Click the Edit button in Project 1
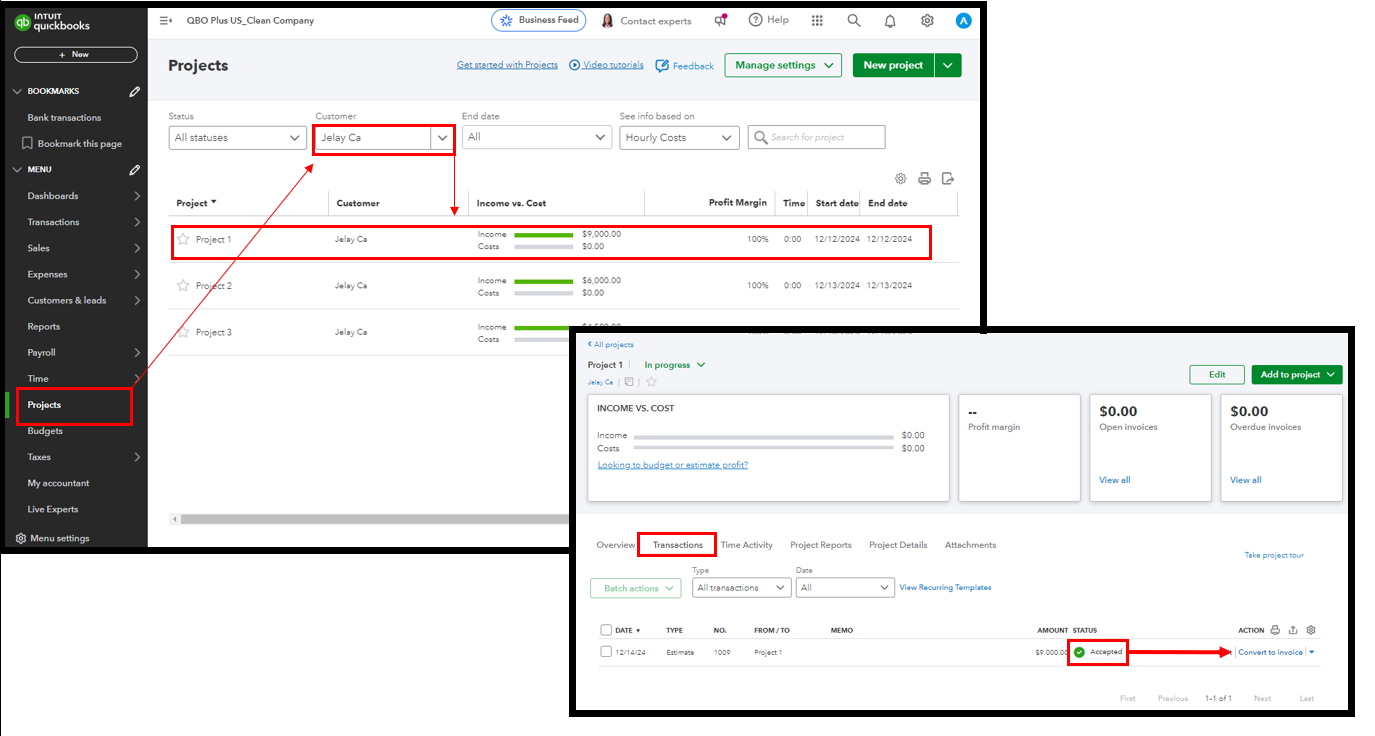 pos(1217,375)
